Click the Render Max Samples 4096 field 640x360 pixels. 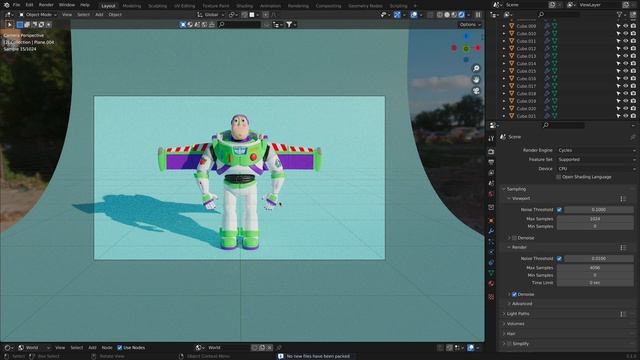click(x=595, y=268)
